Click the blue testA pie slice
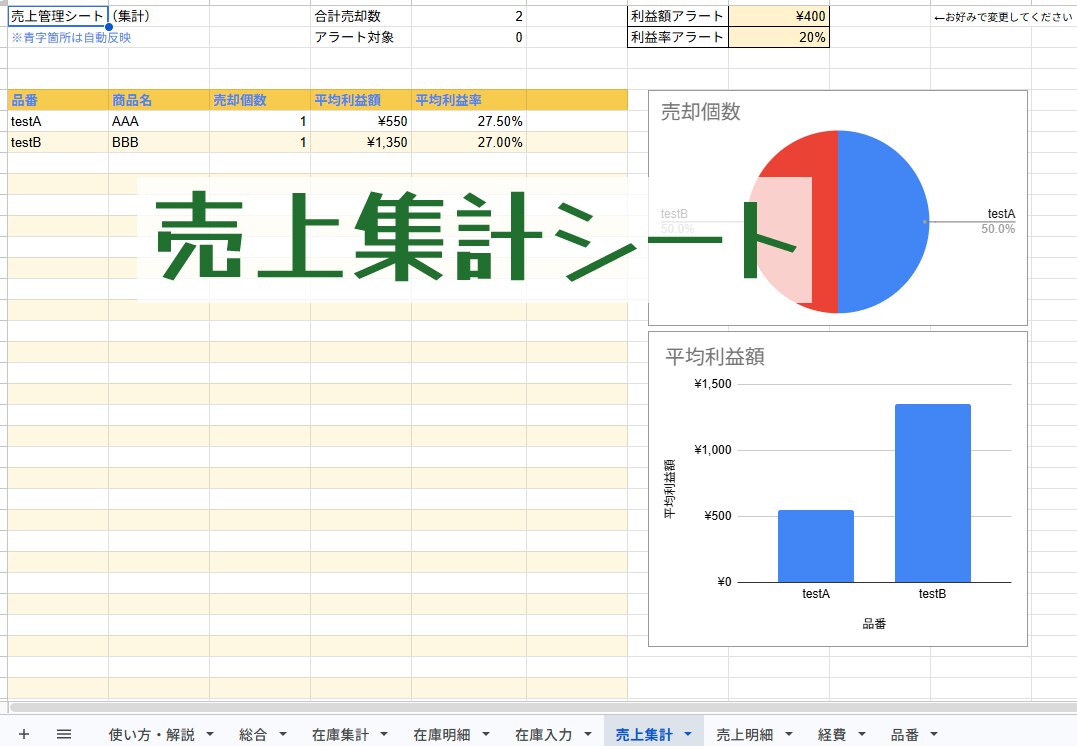 coord(883,221)
